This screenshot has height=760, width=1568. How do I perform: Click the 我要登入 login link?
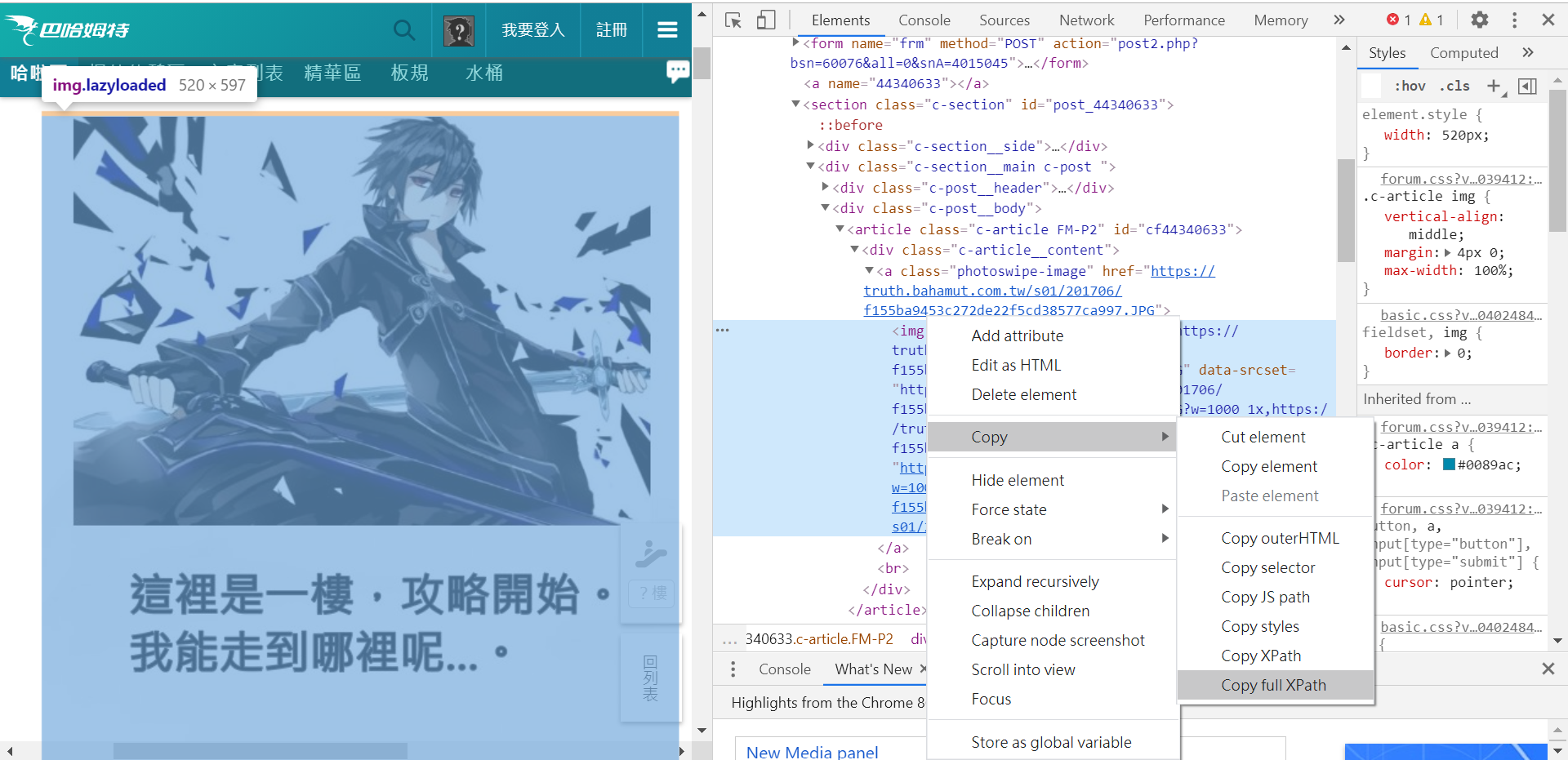tap(532, 30)
